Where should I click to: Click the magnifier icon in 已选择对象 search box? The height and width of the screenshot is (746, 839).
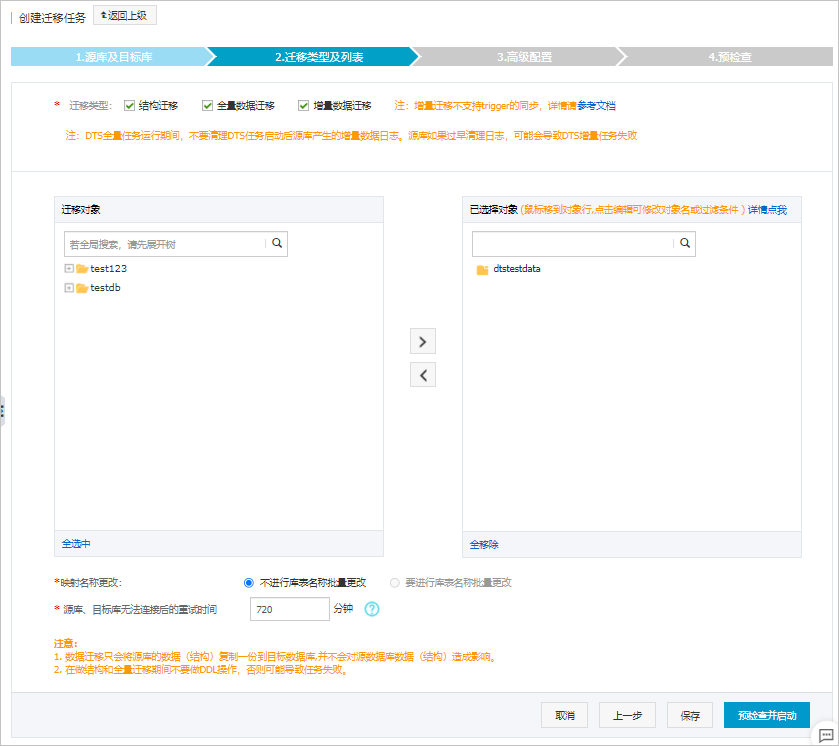point(685,243)
